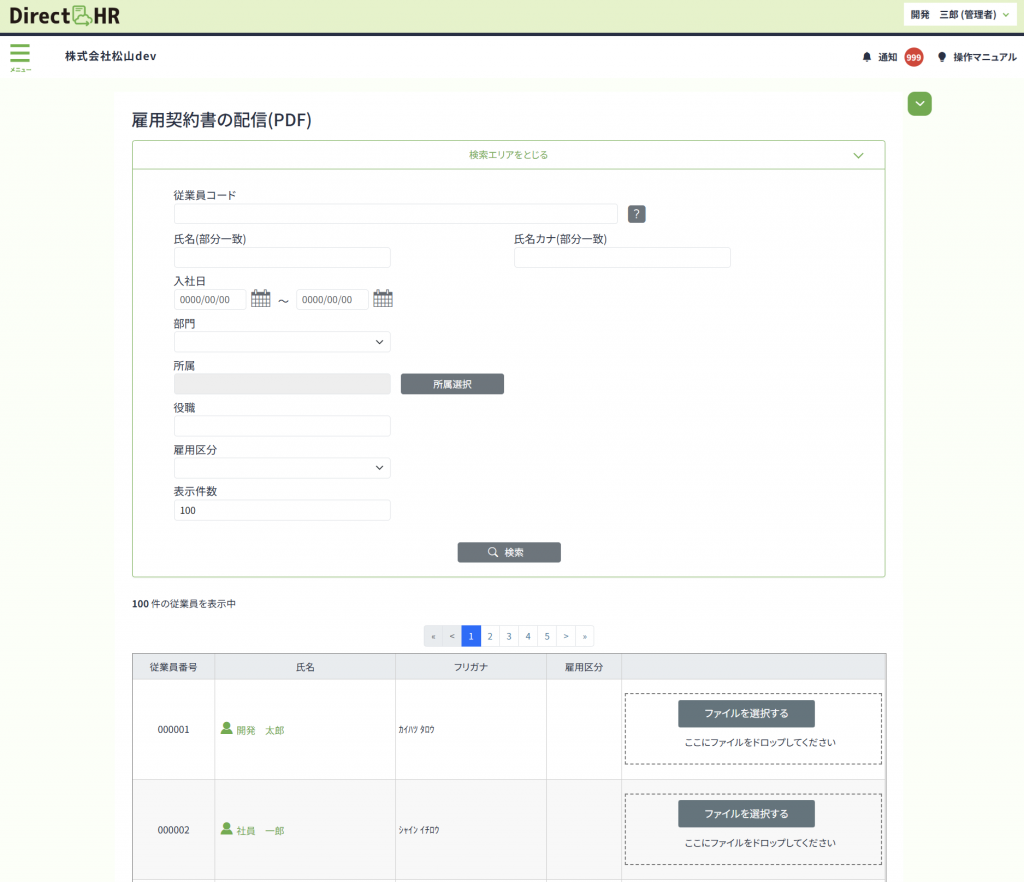Open the 雇用区分 dropdown
Screen dimensions: 1024x882
coord(282,468)
